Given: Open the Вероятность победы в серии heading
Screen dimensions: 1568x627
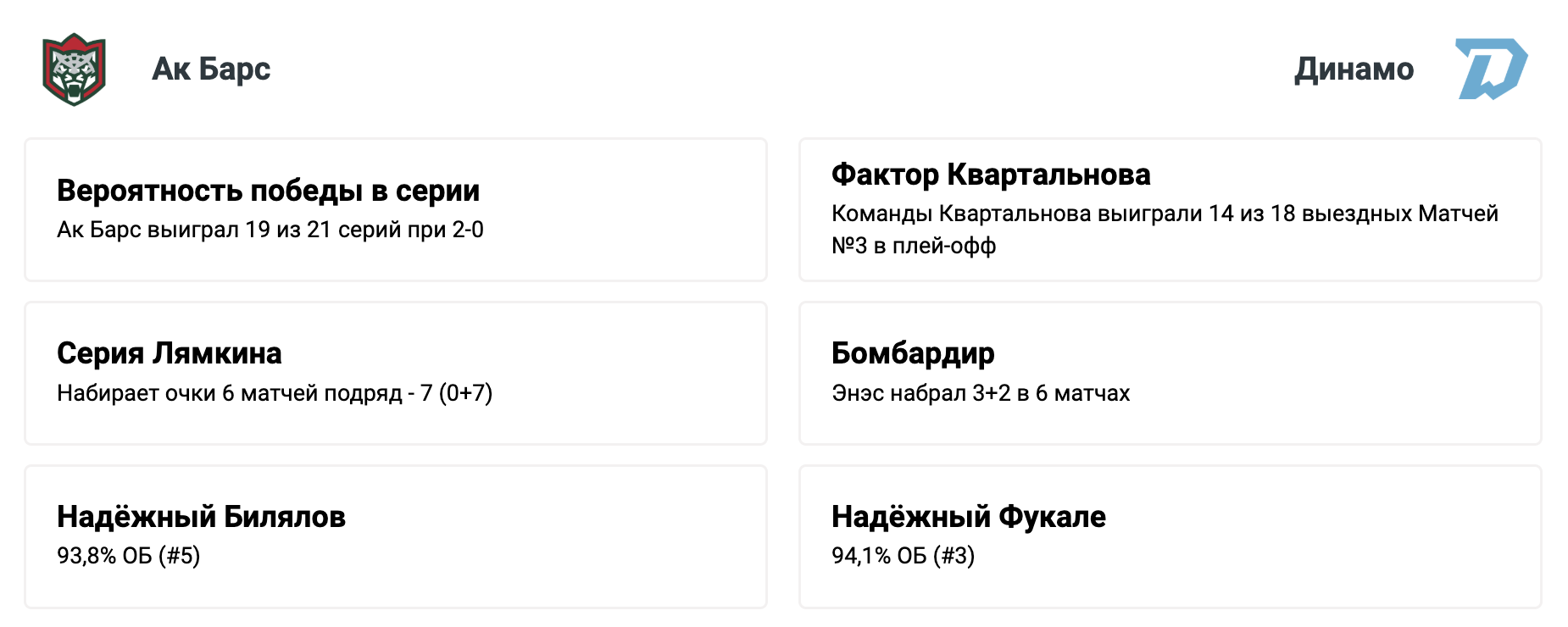Looking at the screenshot, I should (268, 191).
